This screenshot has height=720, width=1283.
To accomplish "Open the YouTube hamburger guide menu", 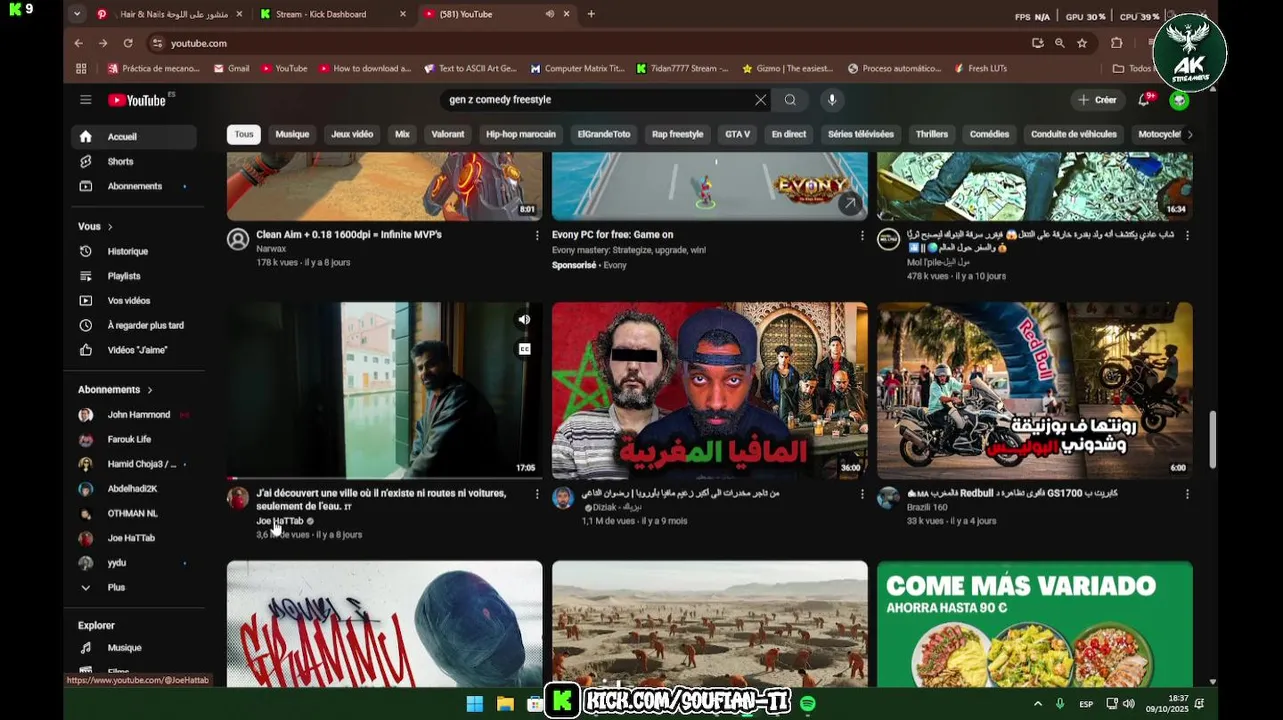I will coord(86,100).
